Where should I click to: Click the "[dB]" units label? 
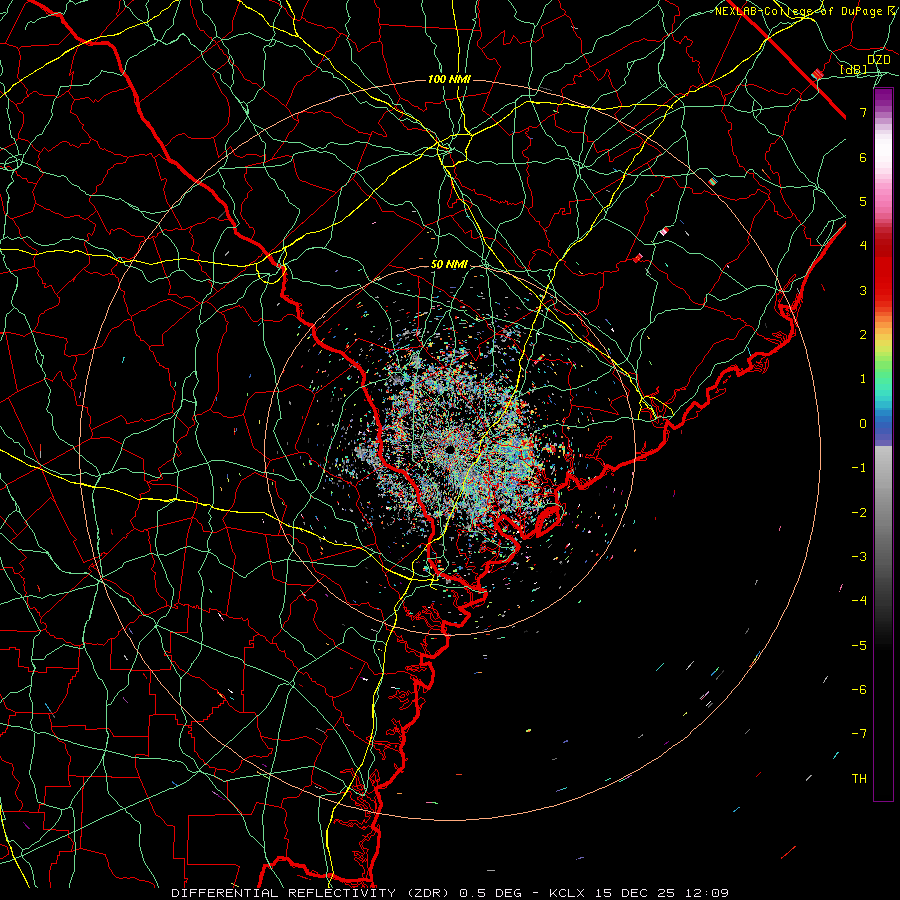(854, 69)
